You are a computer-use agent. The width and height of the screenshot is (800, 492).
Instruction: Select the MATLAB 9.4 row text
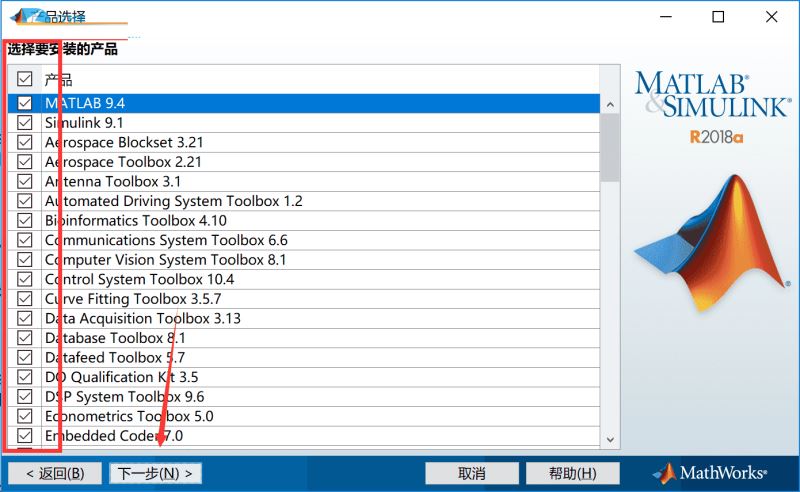[x=85, y=103]
